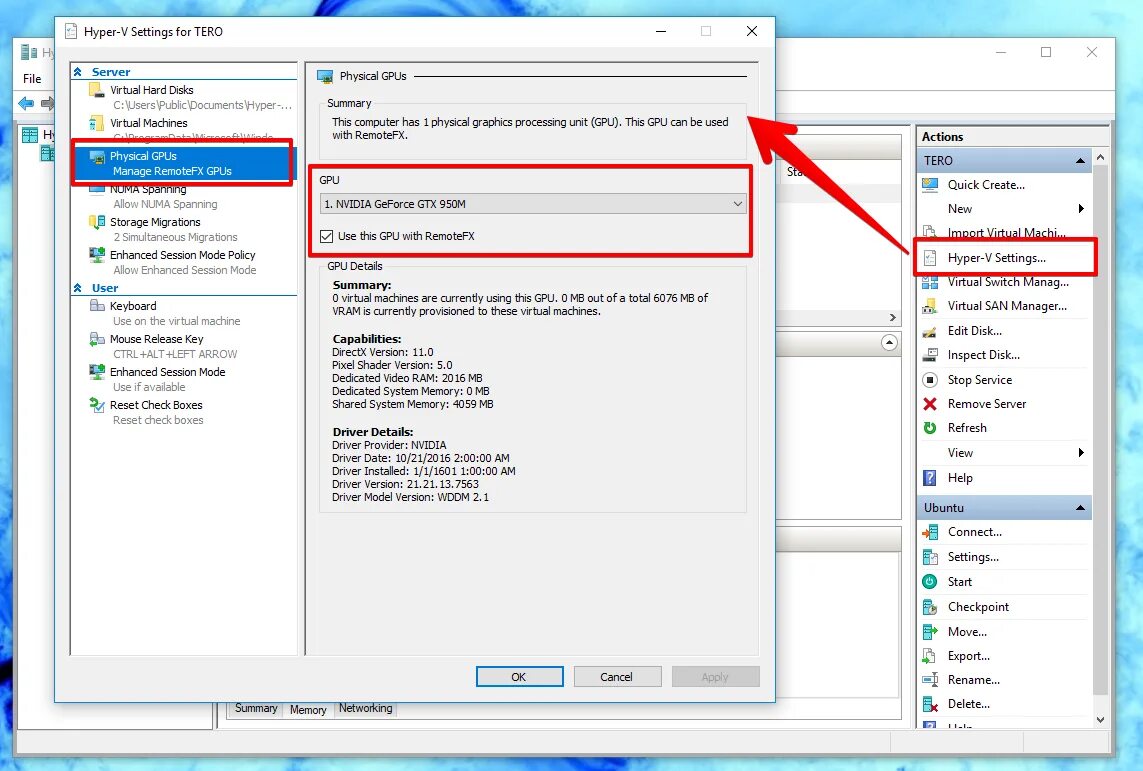This screenshot has width=1143, height=771.
Task: Click the round collapse arrow in Checkpoints pane
Action: coord(889,343)
